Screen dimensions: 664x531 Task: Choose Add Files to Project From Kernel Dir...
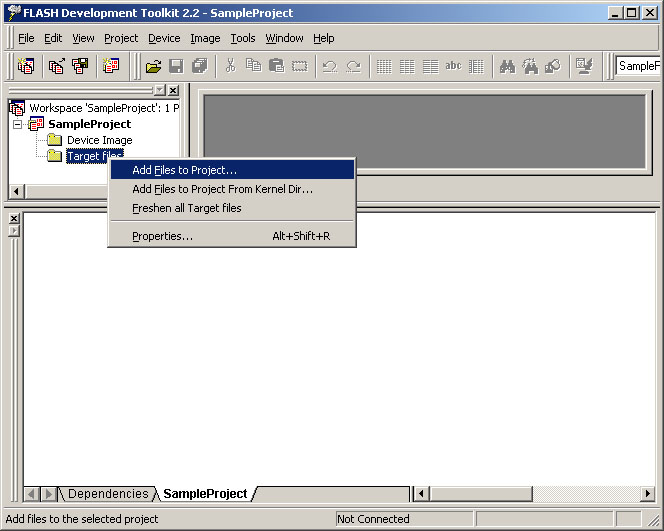(232, 189)
